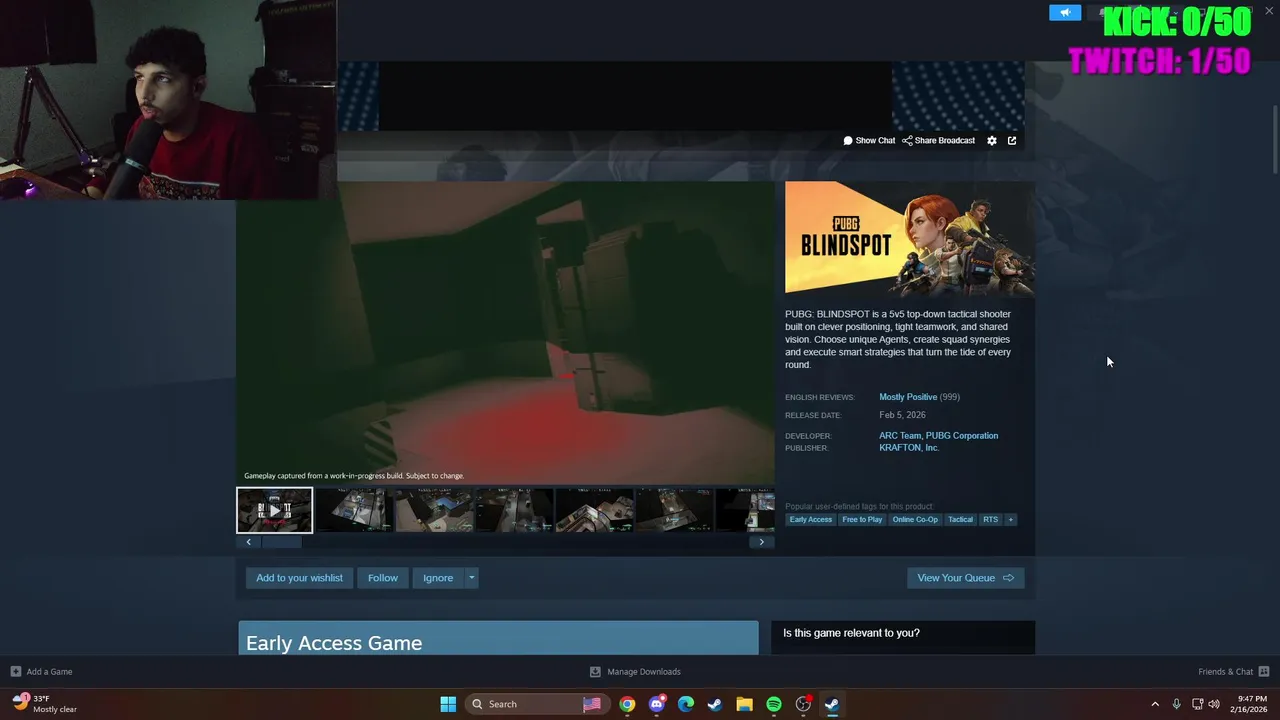Select the fifth screenshot thumbnail
The height and width of the screenshot is (720, 1280).
pos(594,510)
